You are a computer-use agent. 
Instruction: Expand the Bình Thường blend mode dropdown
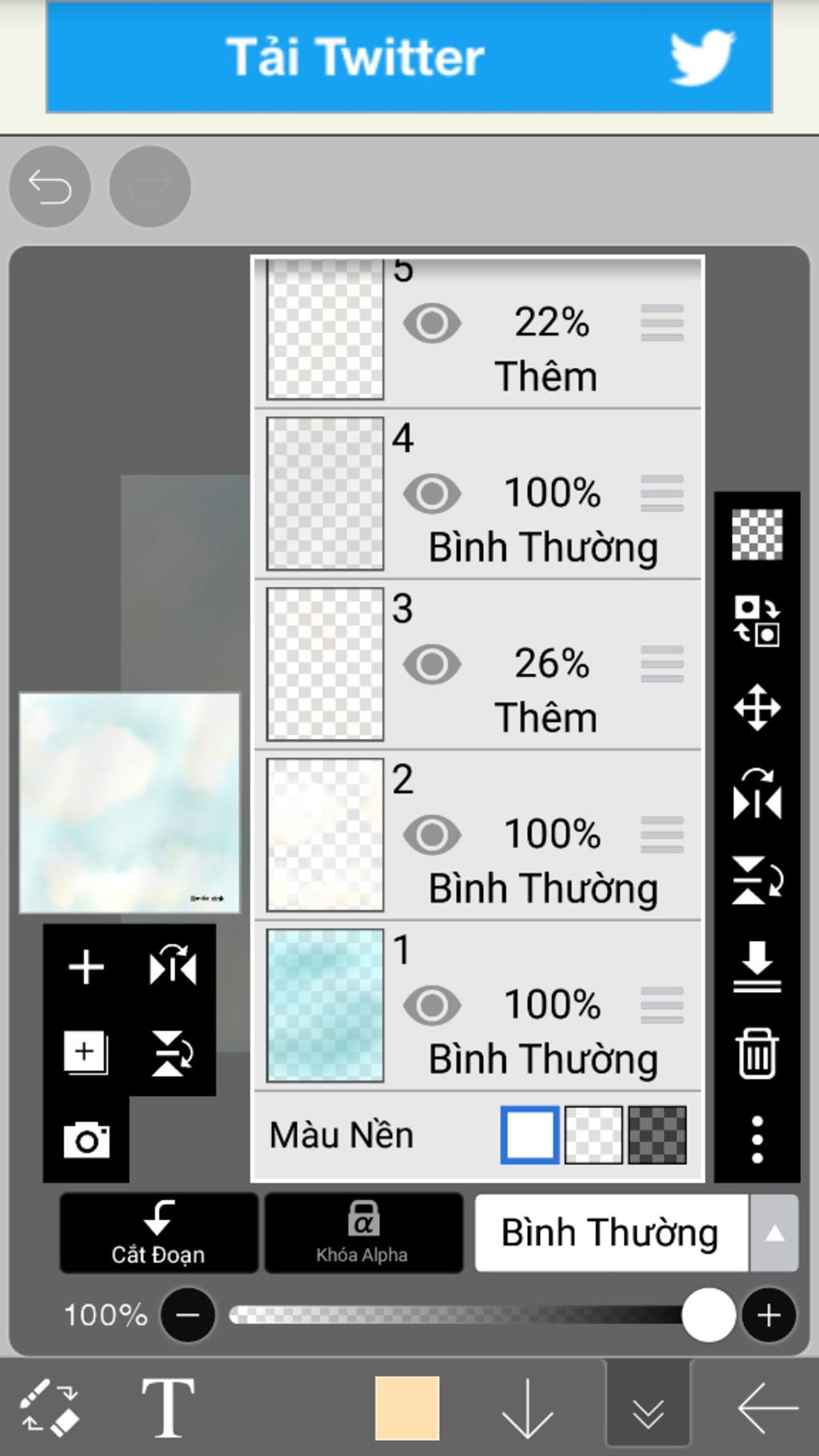(773, 1234)
